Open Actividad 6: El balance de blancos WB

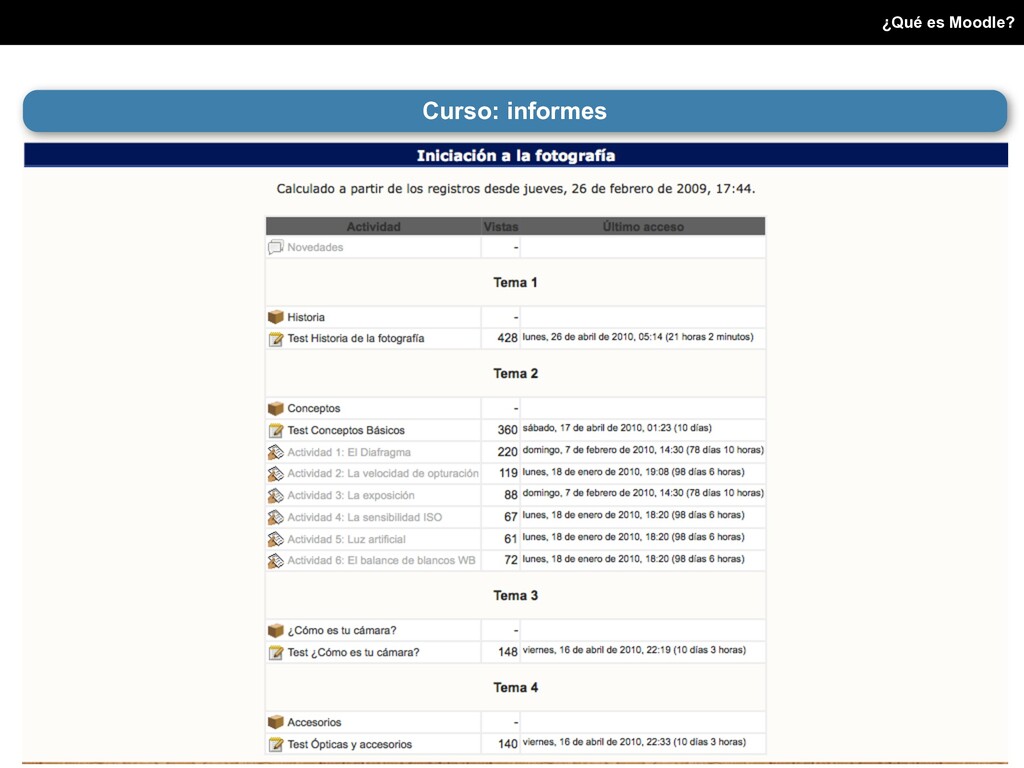click(x=381, y=560)
